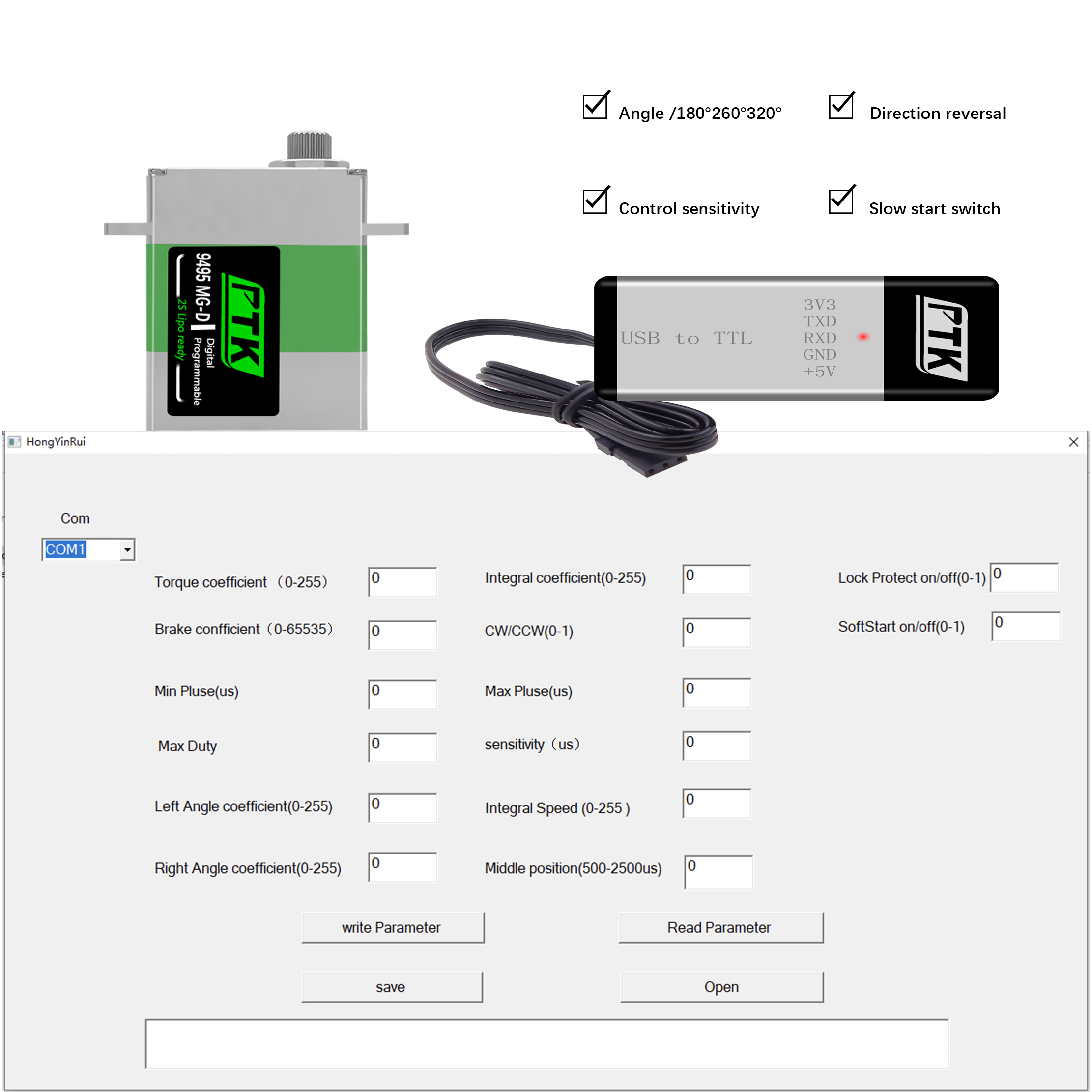Image resolution: width=1092 pixels, height=1092 pixels.
Task: Click the red LED on USB adapter
Action: point(863,337)
